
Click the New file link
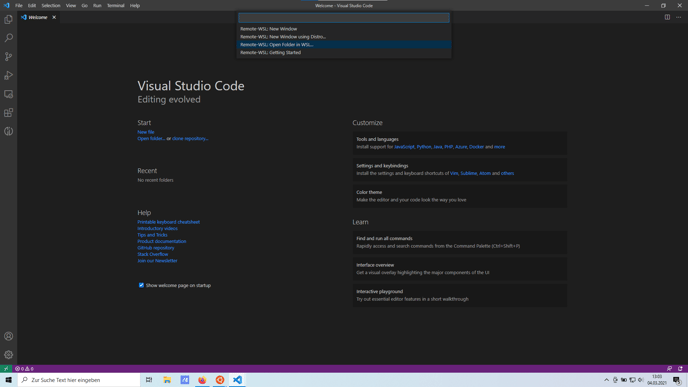(146, 132)
